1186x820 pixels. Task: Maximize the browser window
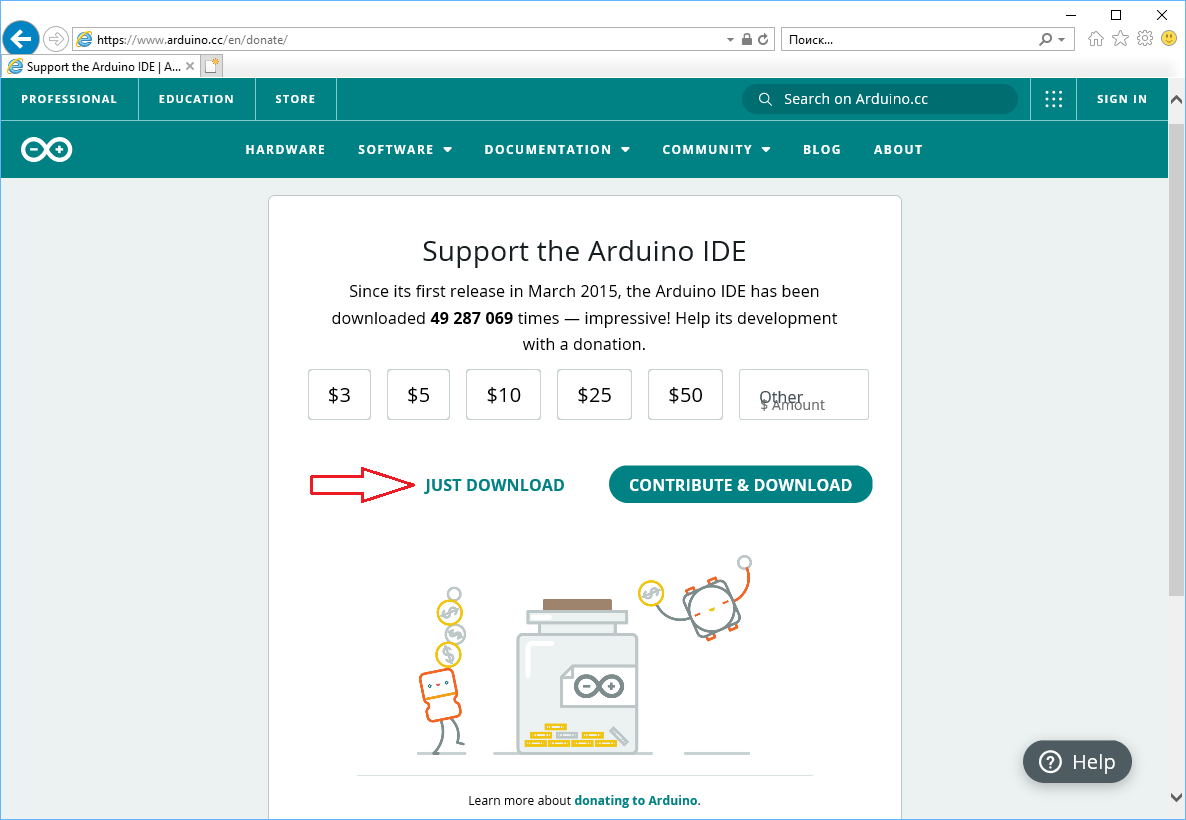tap(1116, 14)
